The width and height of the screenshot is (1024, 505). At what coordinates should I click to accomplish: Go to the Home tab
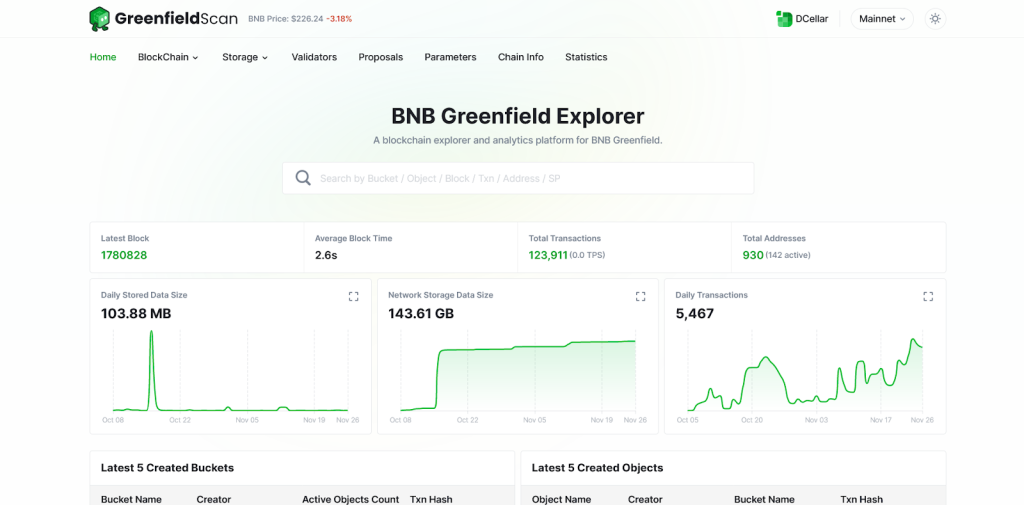pos(103,57)
